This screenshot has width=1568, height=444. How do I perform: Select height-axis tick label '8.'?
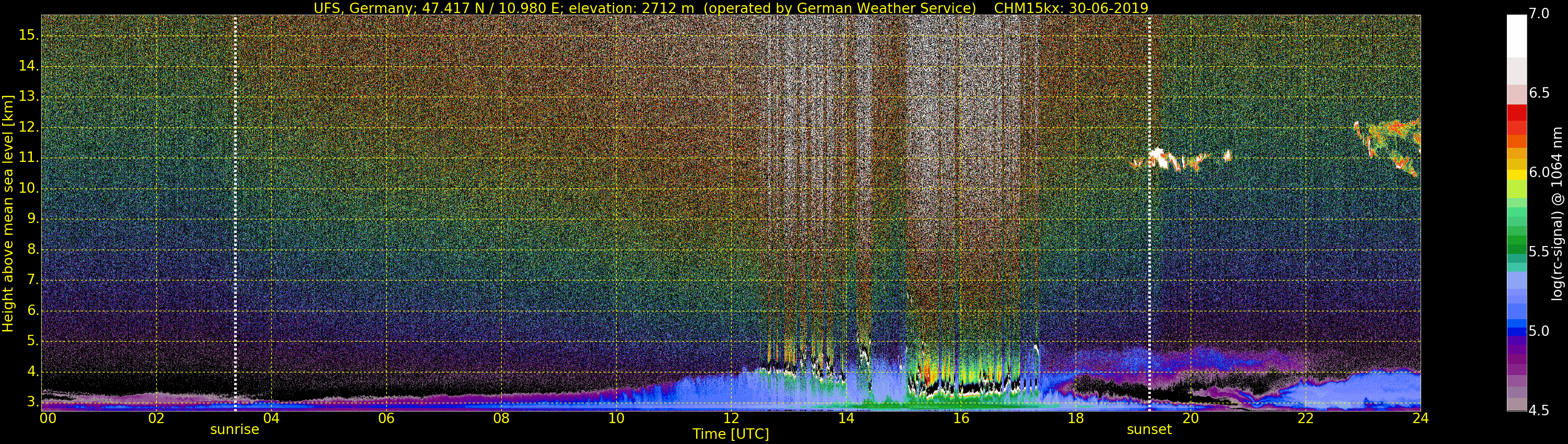click(x=33, y=249)
